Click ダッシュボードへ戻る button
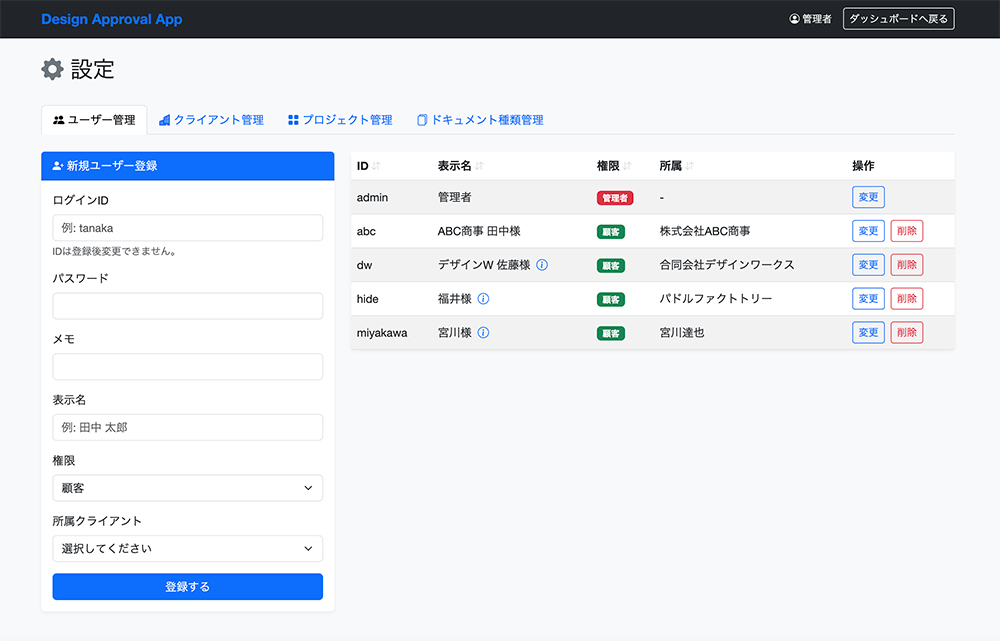 point(898,19)
